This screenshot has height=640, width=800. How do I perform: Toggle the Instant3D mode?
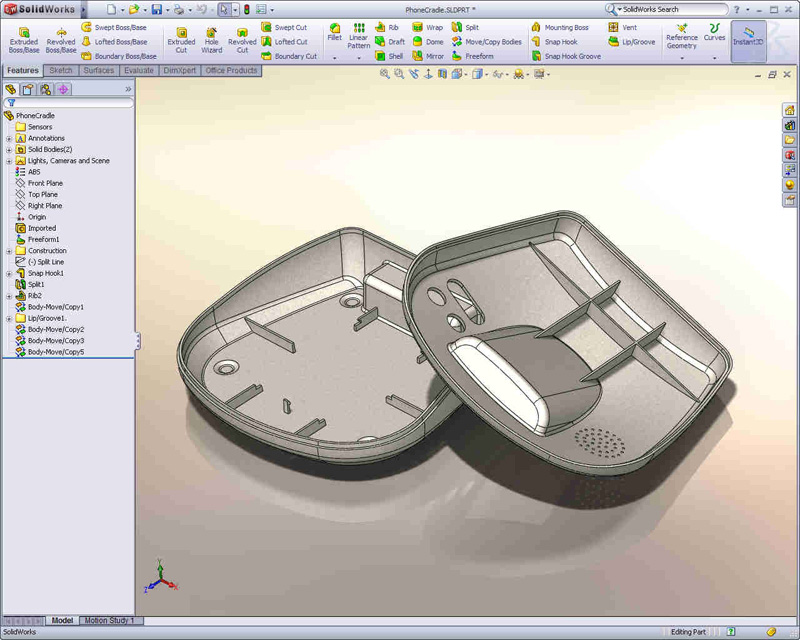pos(748,37)
